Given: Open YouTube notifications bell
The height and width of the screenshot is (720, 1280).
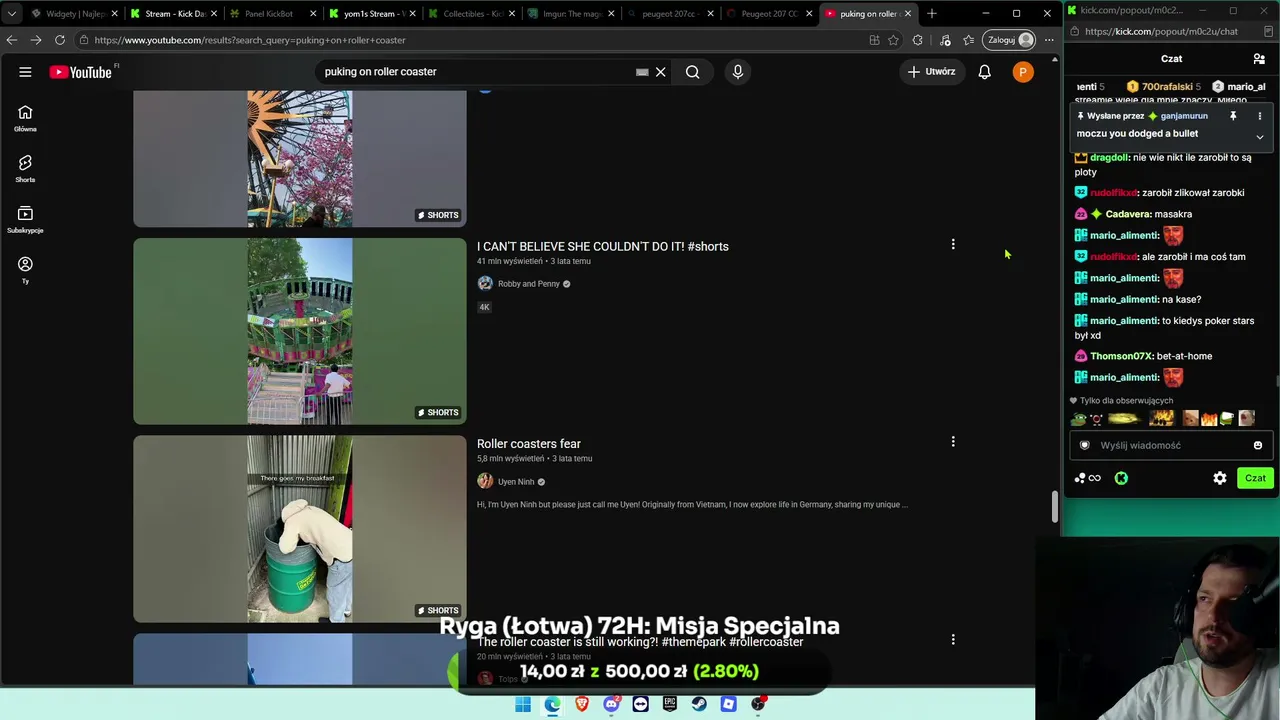Looking at the screenshot, I should click(984, 72).
